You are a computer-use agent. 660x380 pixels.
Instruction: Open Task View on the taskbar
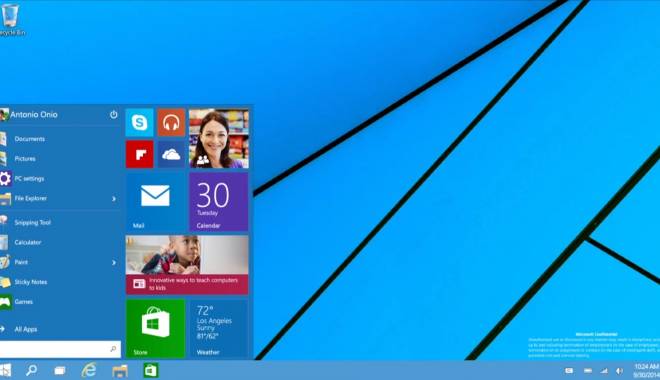(60, 371)
